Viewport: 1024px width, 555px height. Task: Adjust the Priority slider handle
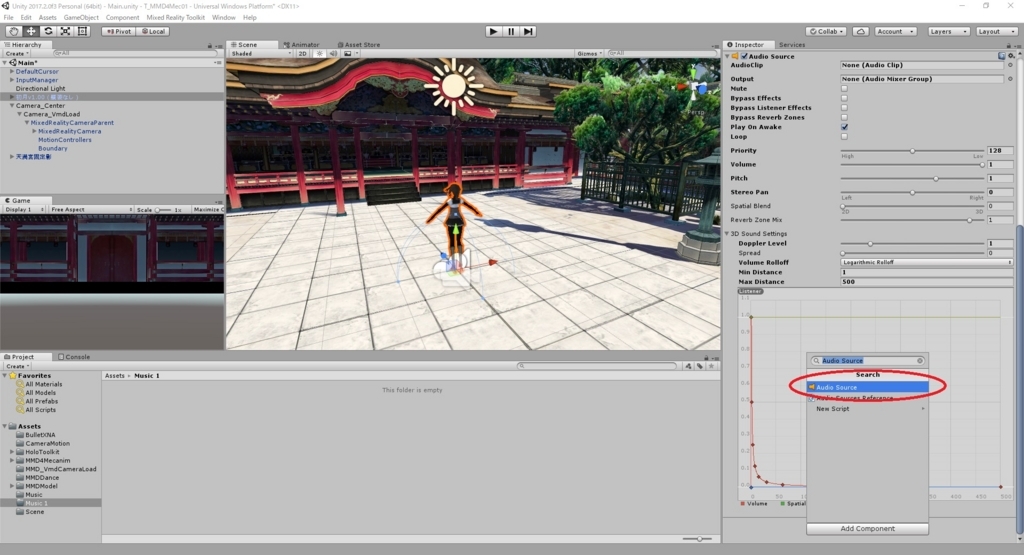click(x=912, y=151)
